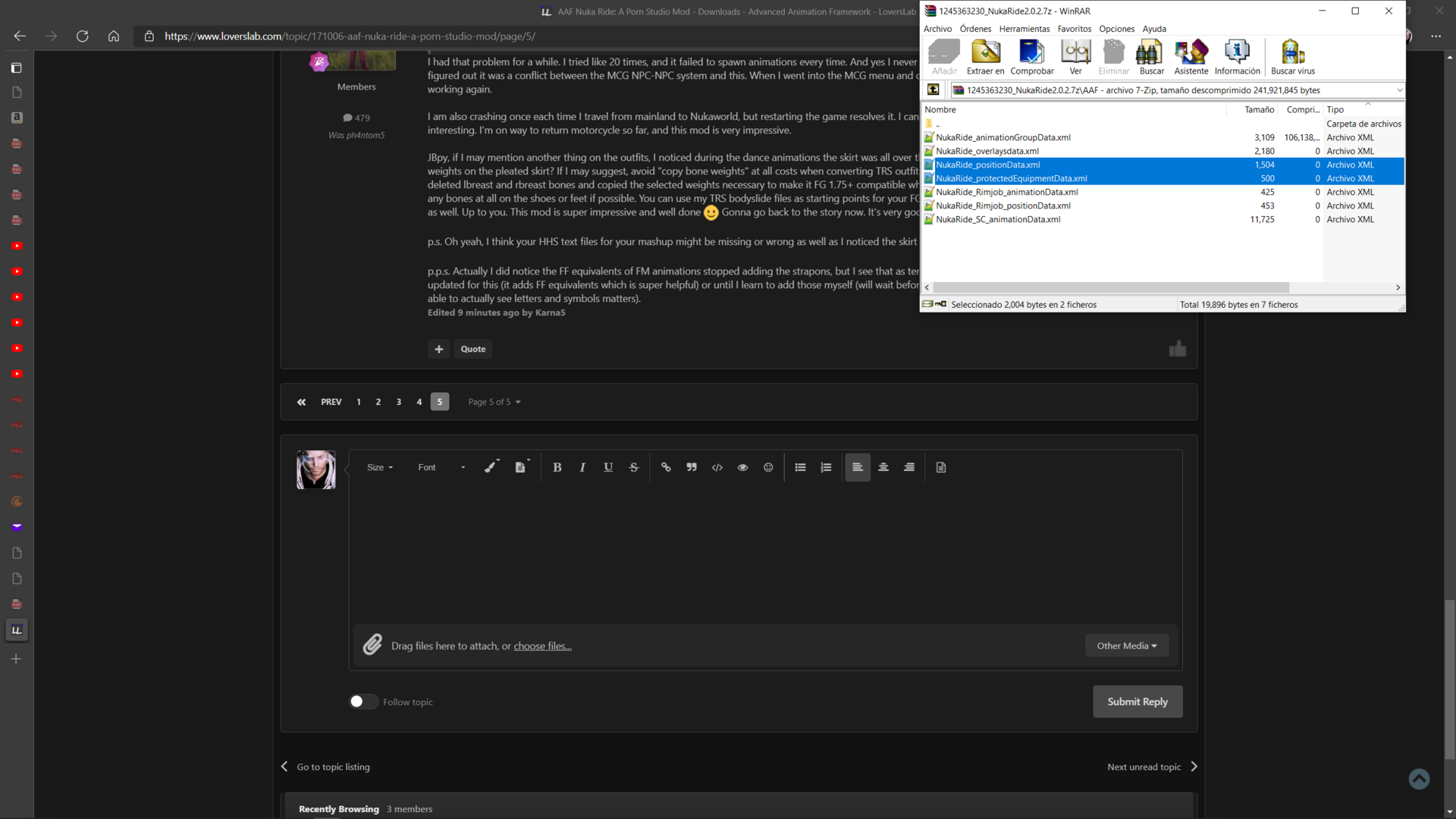This screenshot has height=819, width=1456.
Task: Click the Submit Reply button
Action: (x=1137, y=701)
